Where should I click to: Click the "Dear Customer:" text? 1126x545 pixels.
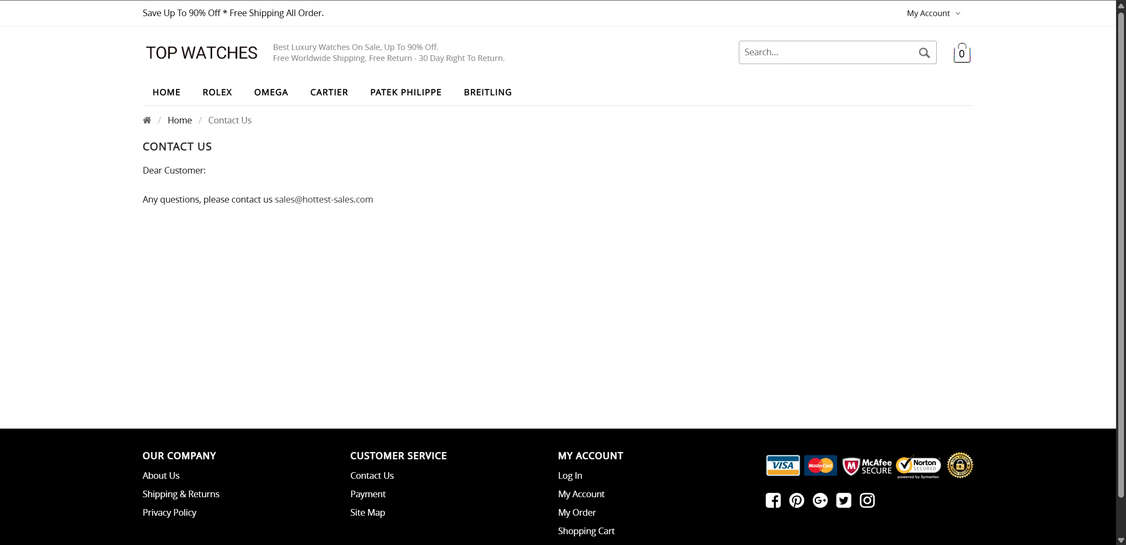tap(175, 171)
